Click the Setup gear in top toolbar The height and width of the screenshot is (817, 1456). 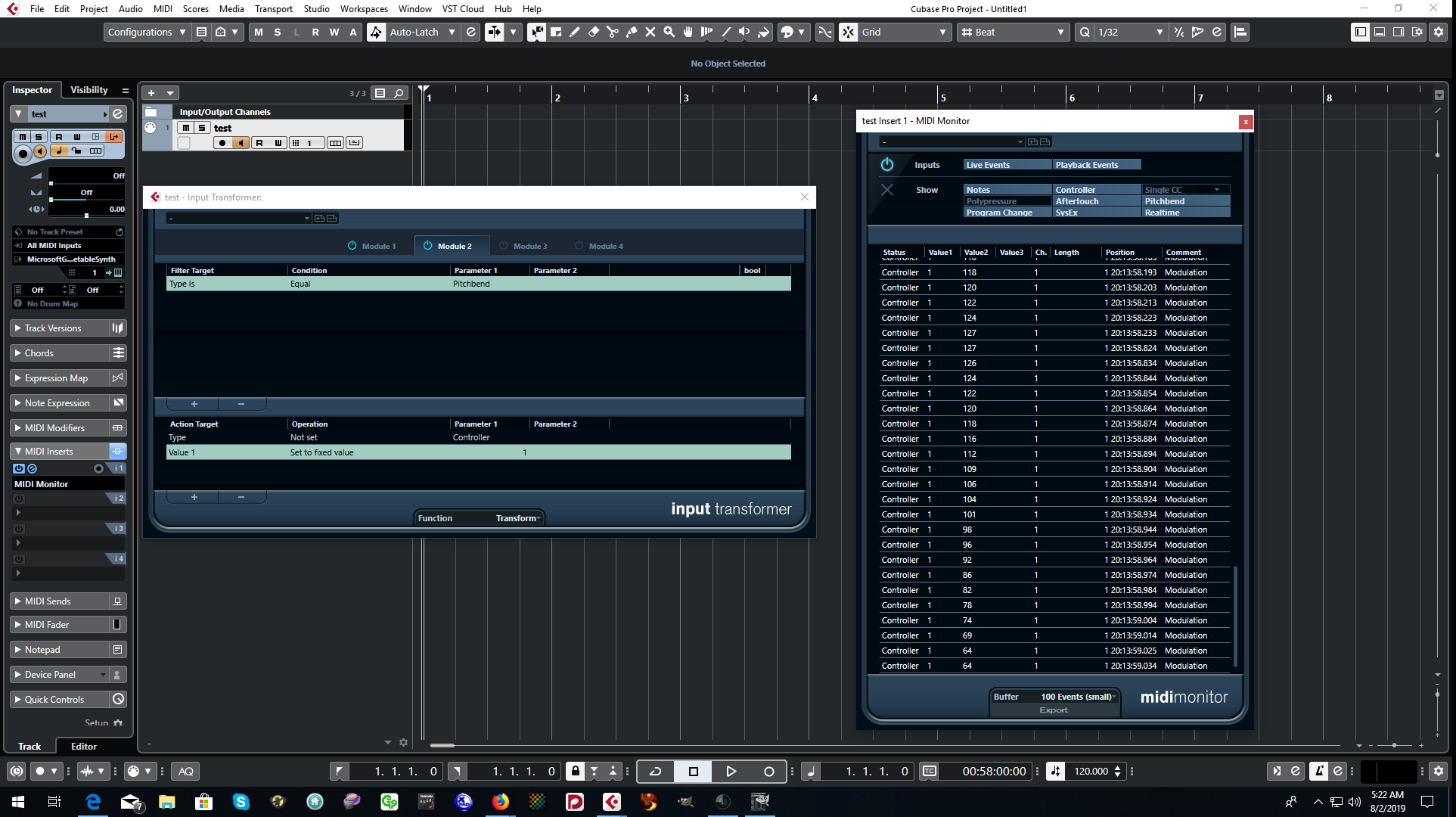(x=1439, y=32)
